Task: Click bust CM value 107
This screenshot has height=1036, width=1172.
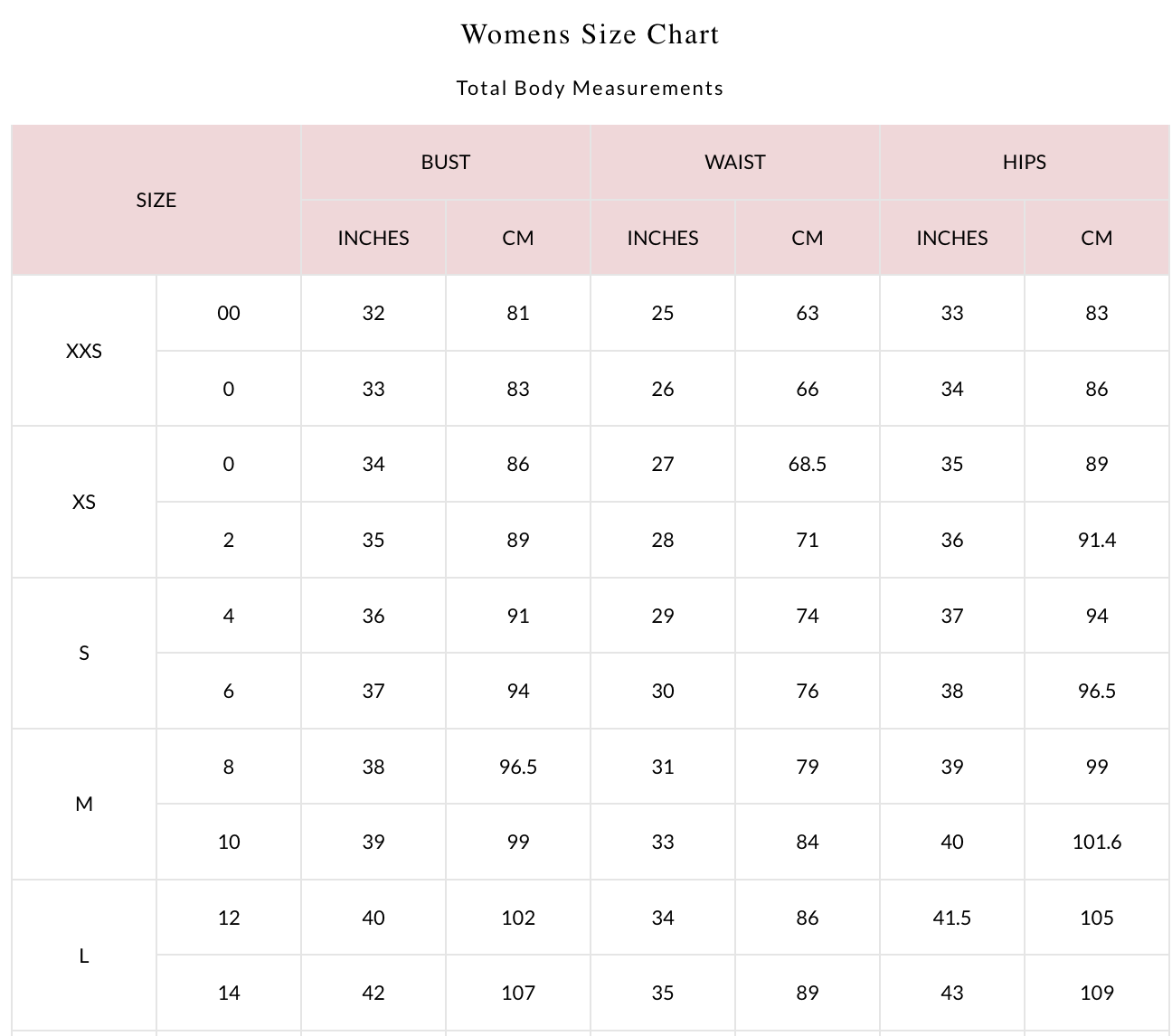Action: tap(518, 993)
